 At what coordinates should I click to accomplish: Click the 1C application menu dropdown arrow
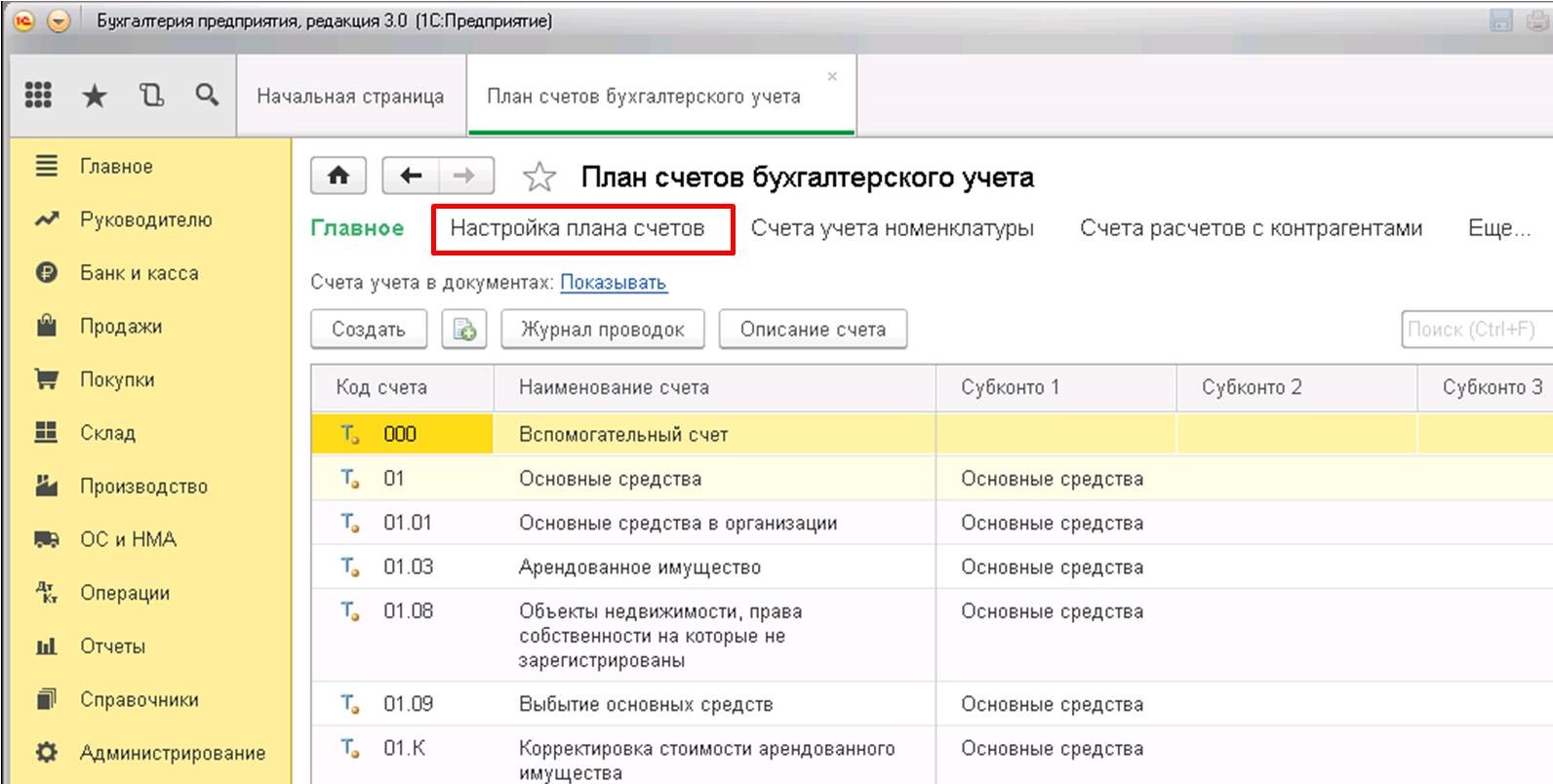[59, 20]
